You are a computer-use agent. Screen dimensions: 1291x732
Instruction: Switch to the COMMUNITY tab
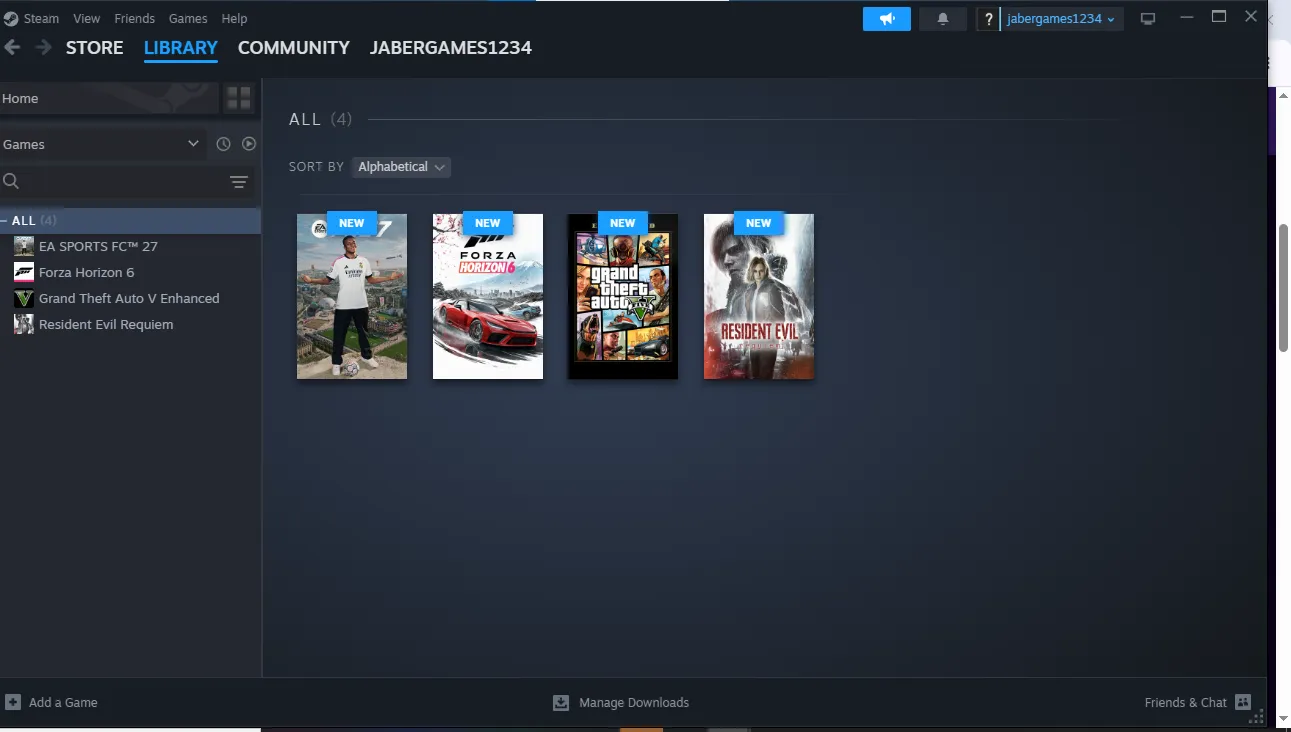click(294, 47)
